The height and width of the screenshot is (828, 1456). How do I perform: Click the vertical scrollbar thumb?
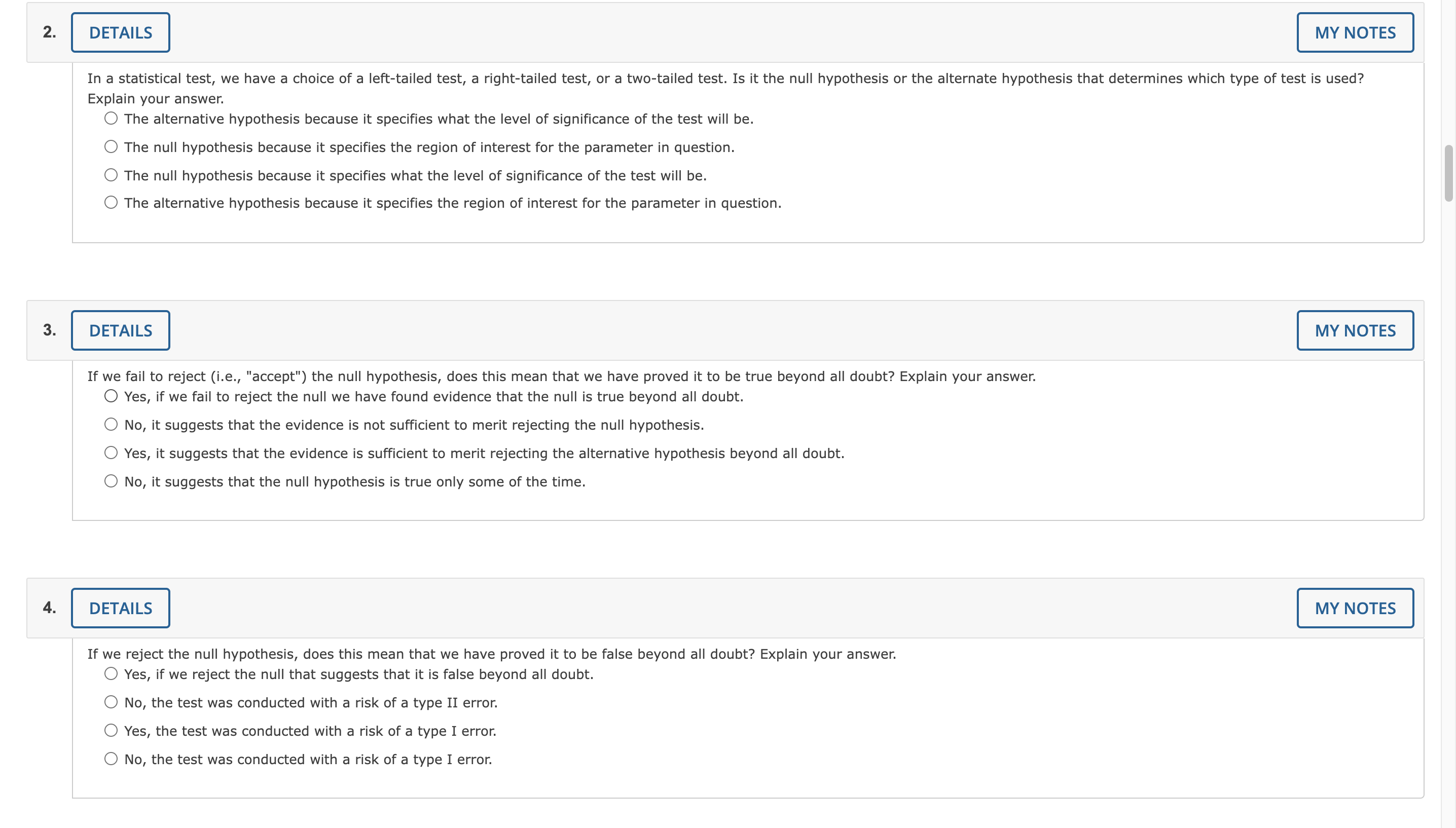coord(1447,171)
